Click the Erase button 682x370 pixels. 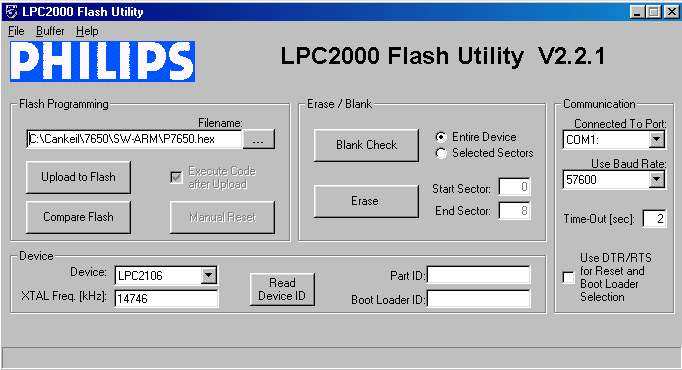[x=366, y=201]
